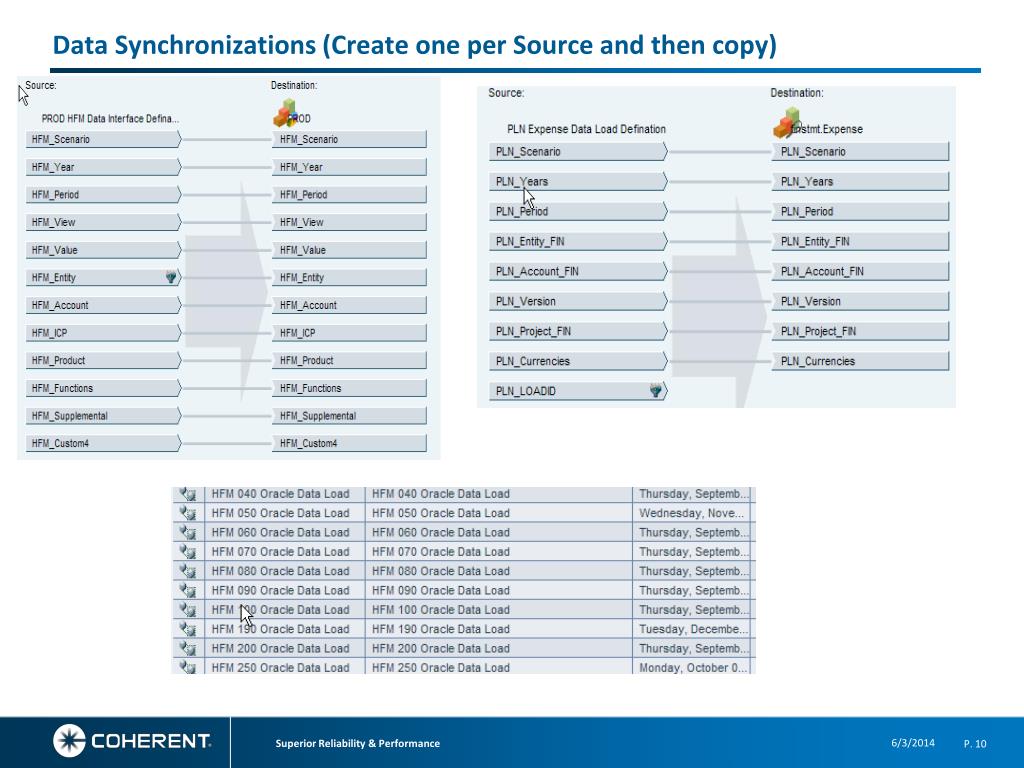This screenshot has width=1024, height=768.
Task: Click the HFM 250 Oracle Data Load row icon
Action: 188,667
